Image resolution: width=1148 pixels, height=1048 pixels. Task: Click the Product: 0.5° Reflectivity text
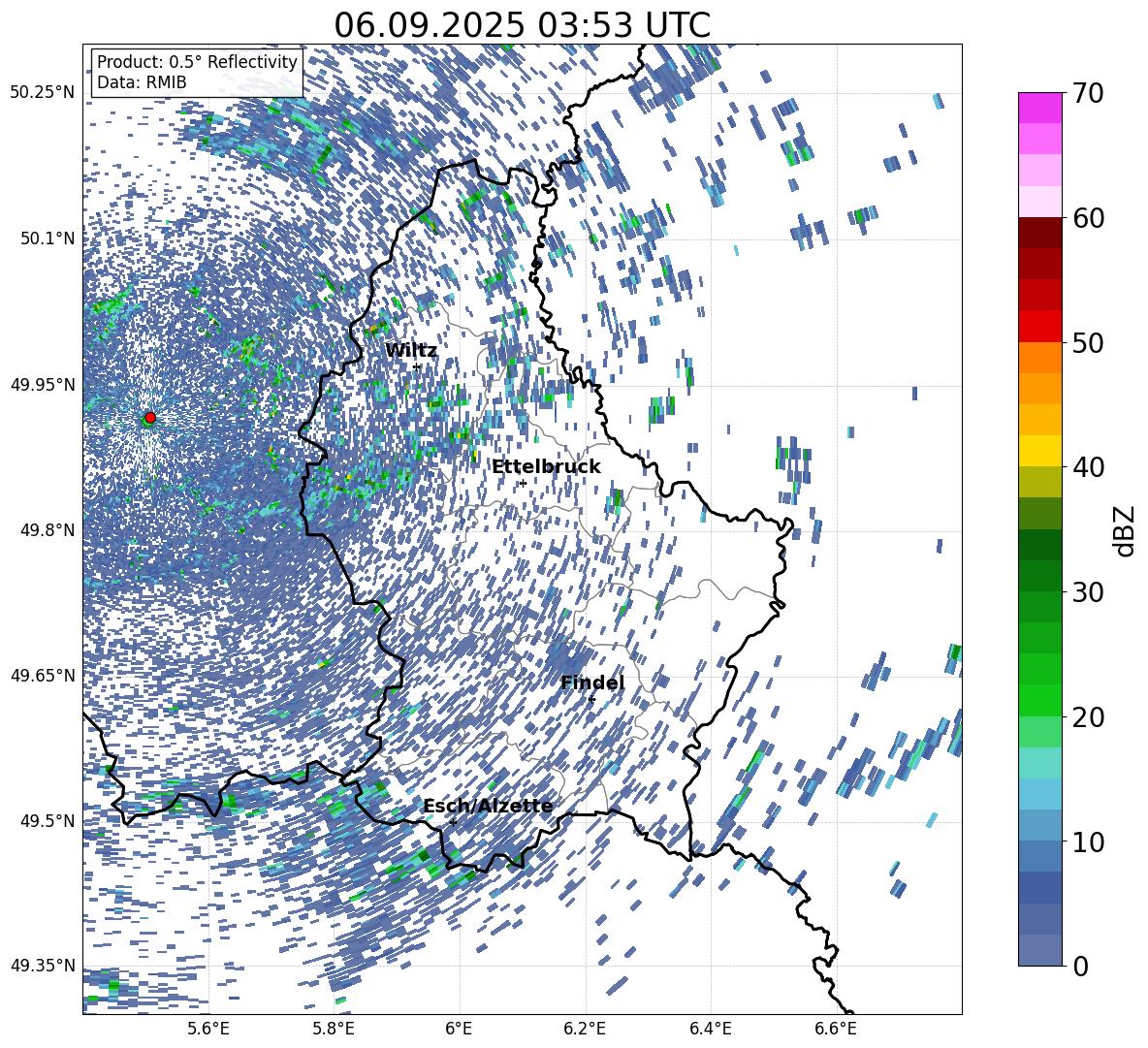(x=197, y=62)
